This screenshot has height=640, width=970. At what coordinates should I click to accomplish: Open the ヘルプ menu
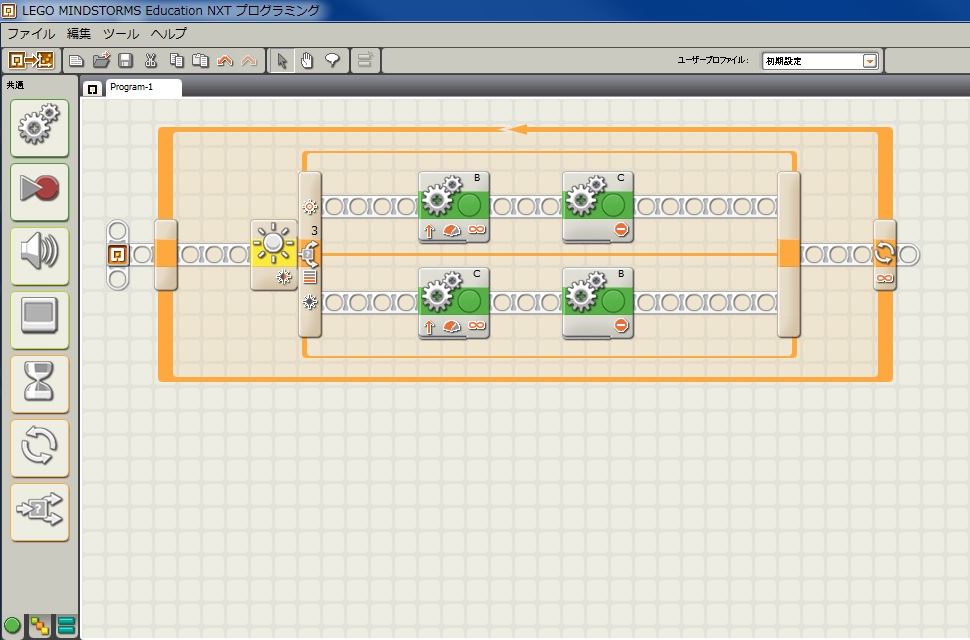tap(168, 34)
